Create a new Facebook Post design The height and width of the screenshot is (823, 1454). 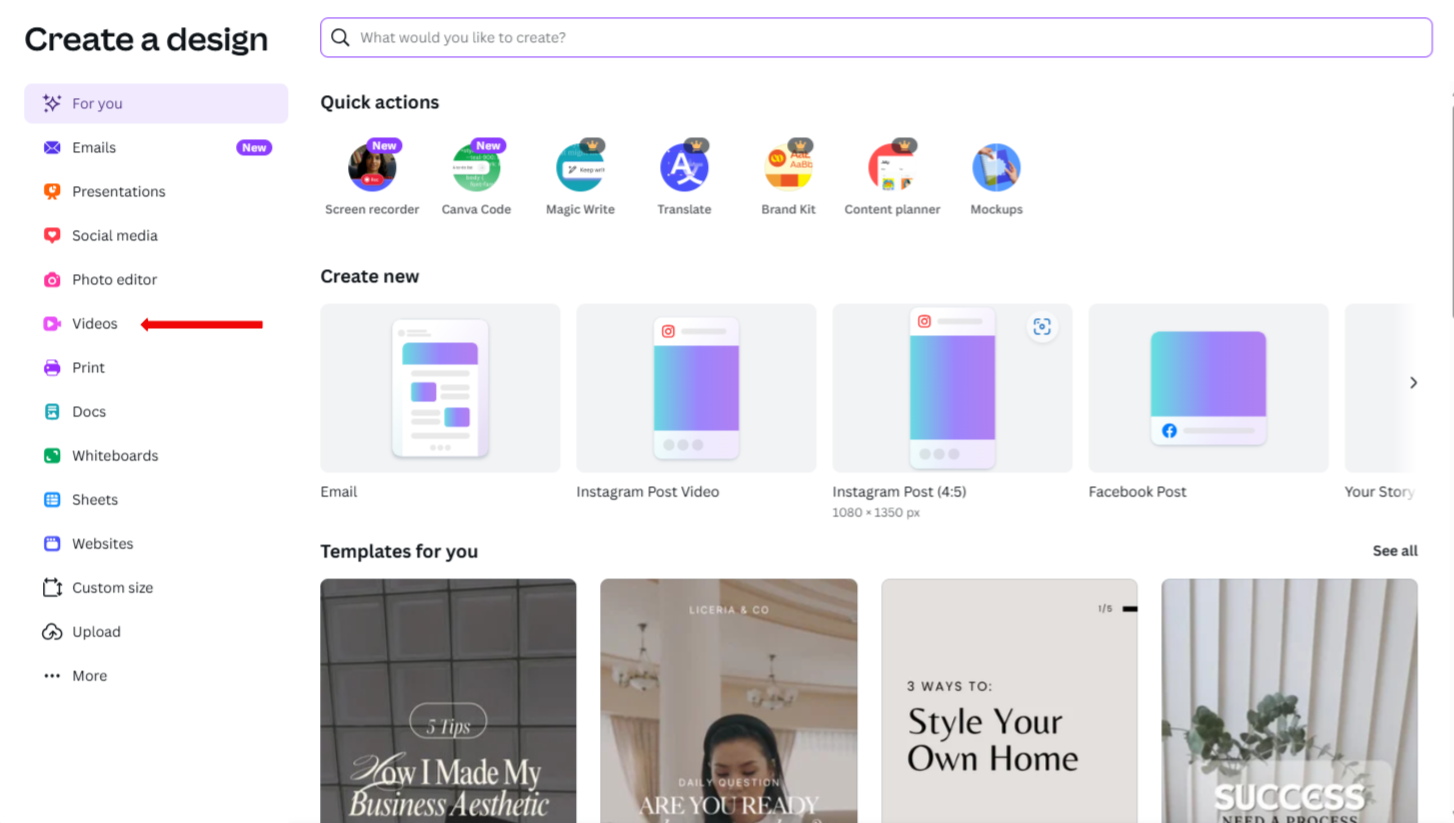[1208, 388]
